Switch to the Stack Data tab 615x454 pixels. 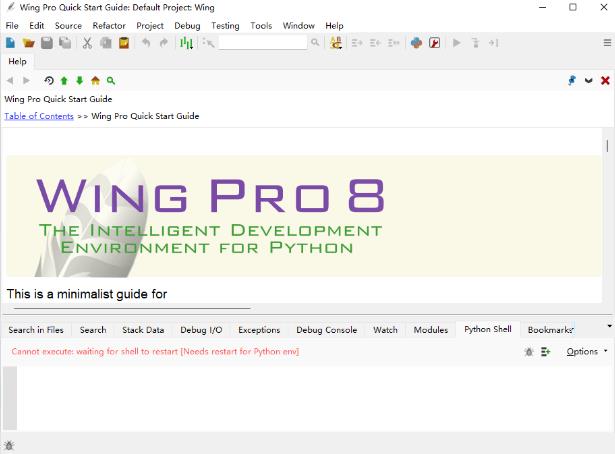coord(143,330)
